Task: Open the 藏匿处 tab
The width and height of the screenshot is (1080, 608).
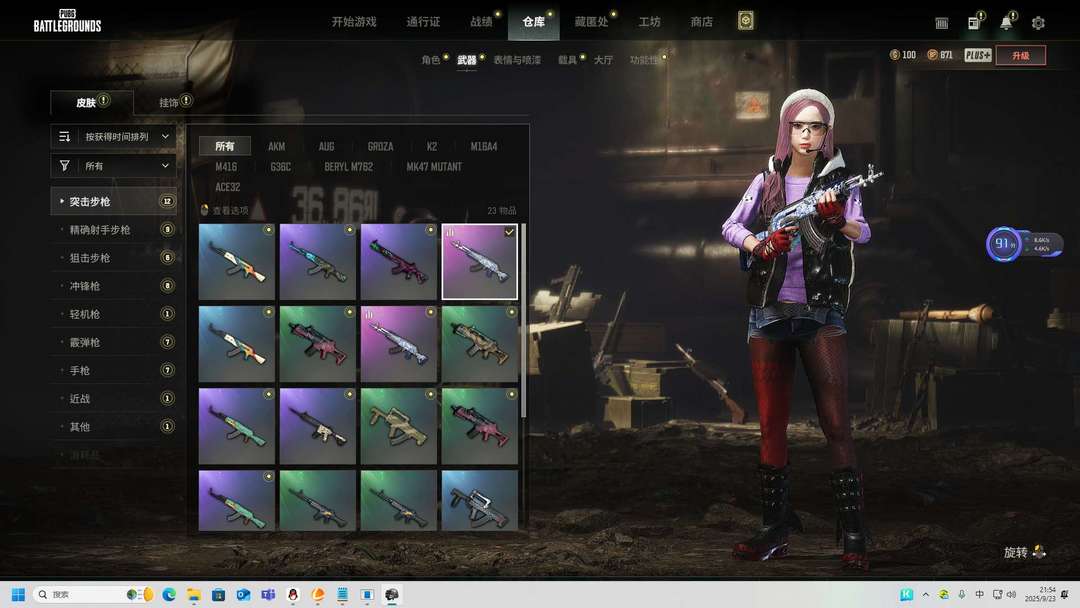Action: pyautogui.click(x=592, y=22)
